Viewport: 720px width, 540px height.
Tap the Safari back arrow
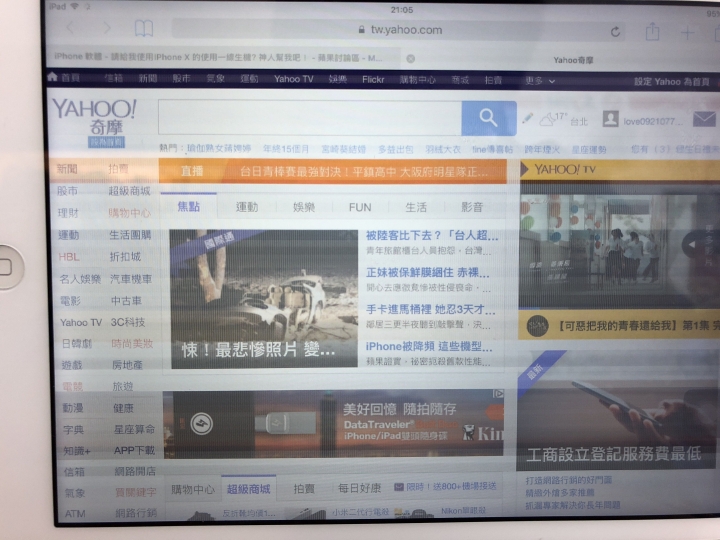click(70, 28)
